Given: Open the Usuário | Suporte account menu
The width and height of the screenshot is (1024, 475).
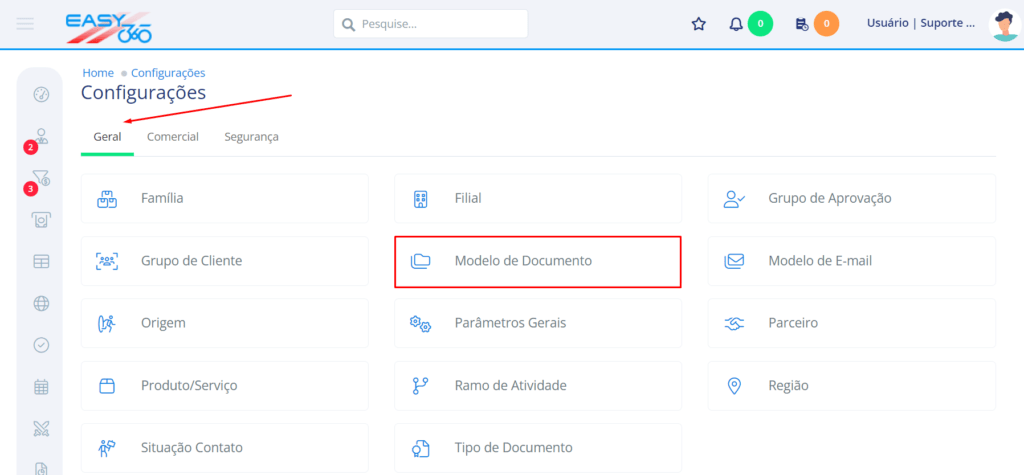Looking at the screenshot, I should coord(920,23).
